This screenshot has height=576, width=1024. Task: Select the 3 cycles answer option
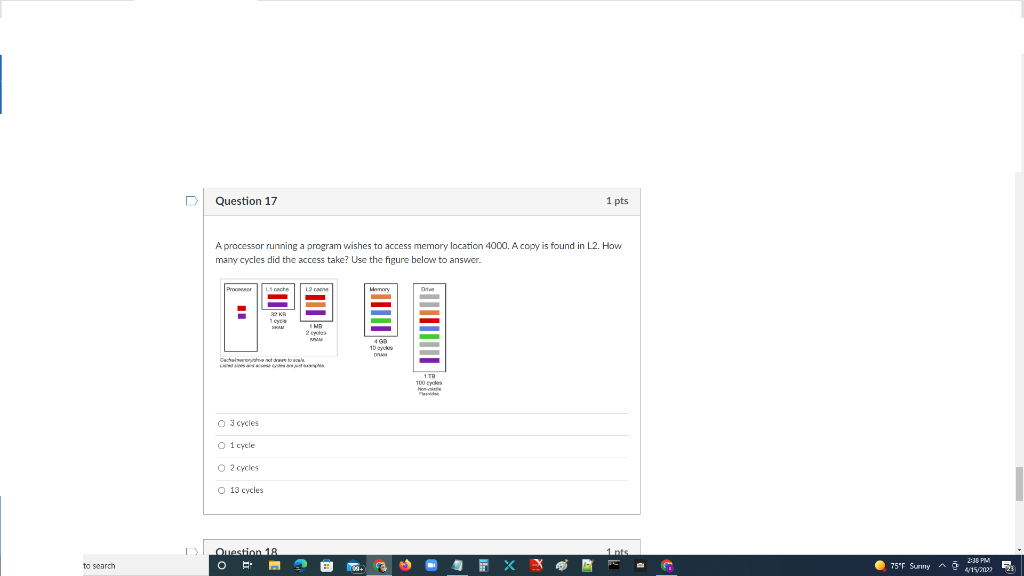tap(221, 423)
